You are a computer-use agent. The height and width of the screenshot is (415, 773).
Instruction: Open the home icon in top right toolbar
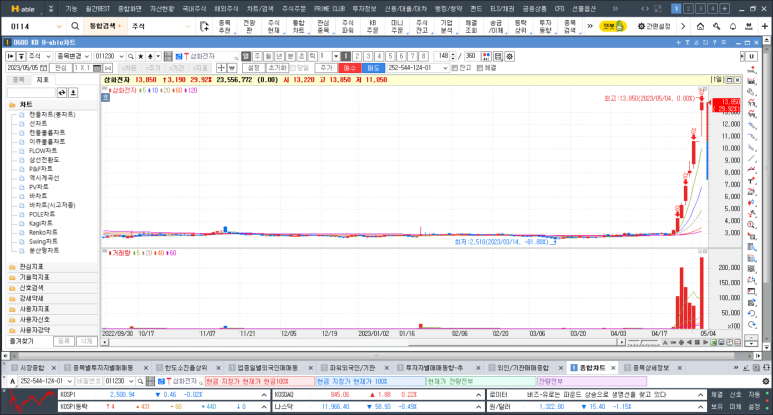[700, 26]
